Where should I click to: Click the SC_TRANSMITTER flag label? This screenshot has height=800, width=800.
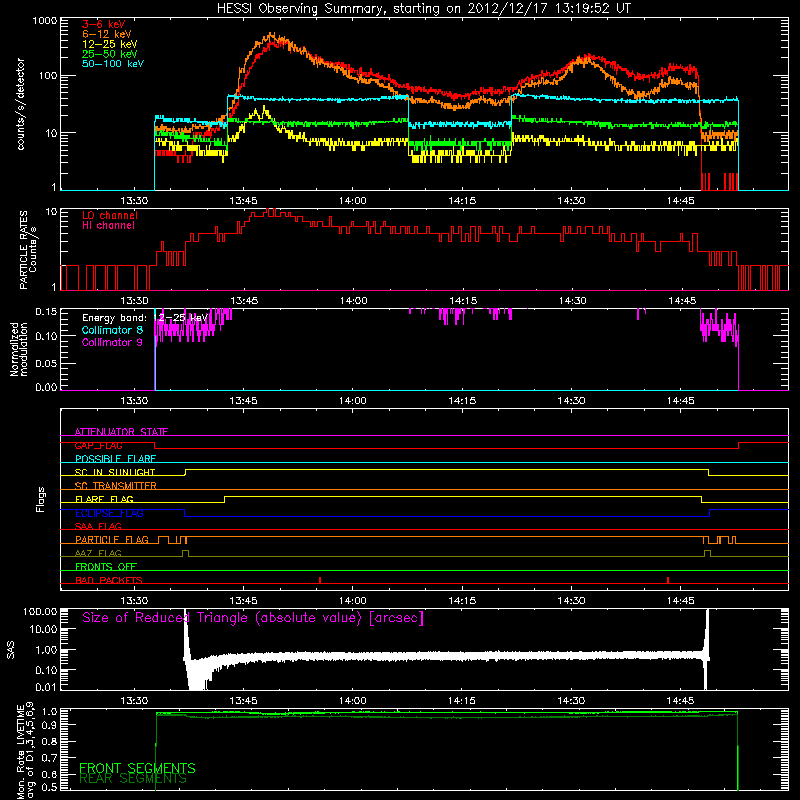point(116,486)
